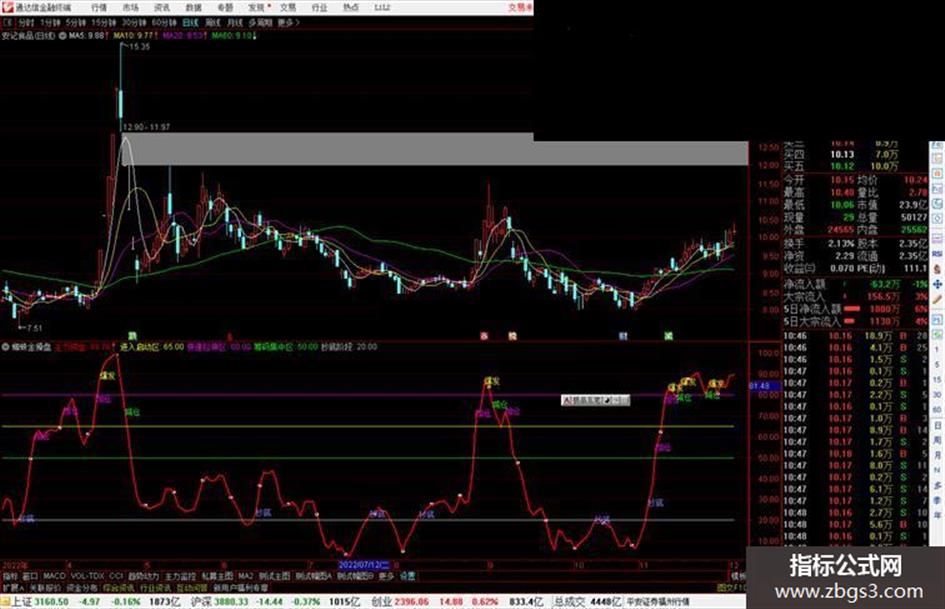Switch to 60分钟 chart period
The width and height of the screenshot is (945, 609).
pos(164,22)
